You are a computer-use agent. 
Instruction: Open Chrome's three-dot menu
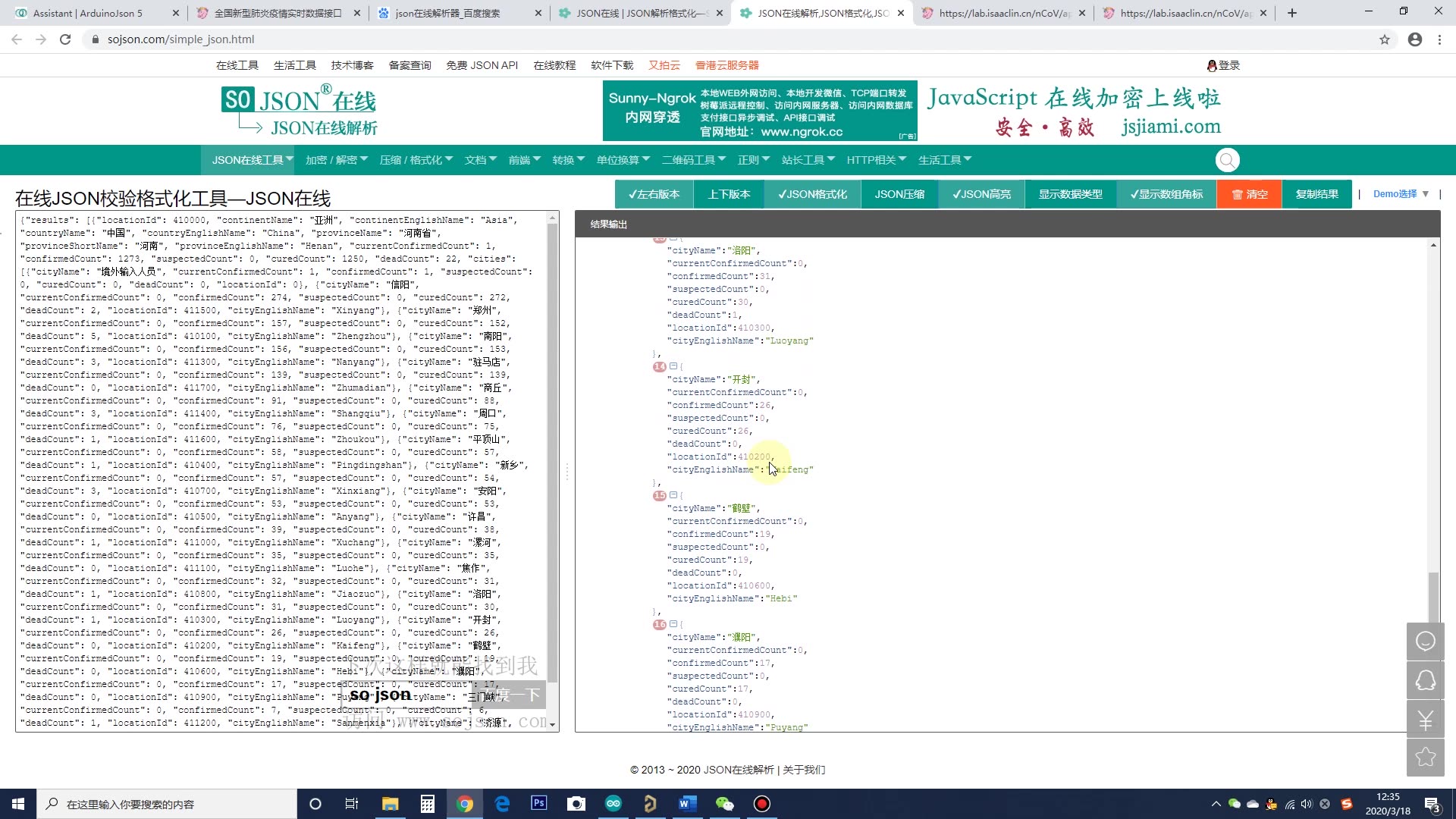coord(1439,39)
